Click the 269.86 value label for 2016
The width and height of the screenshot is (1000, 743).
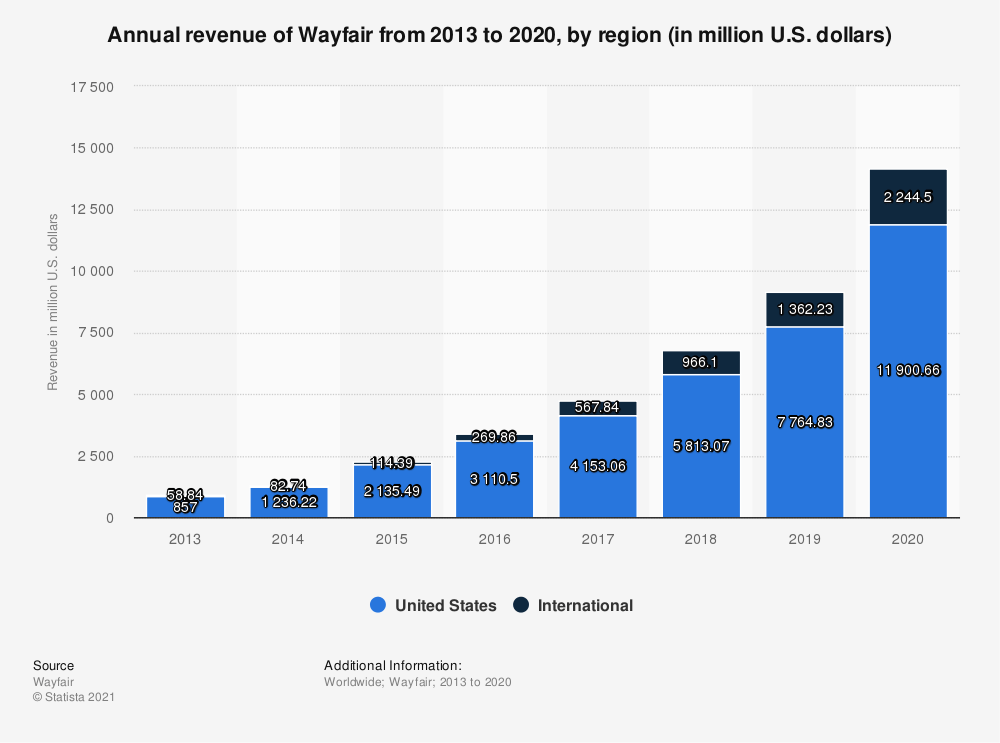coord(494,437)
